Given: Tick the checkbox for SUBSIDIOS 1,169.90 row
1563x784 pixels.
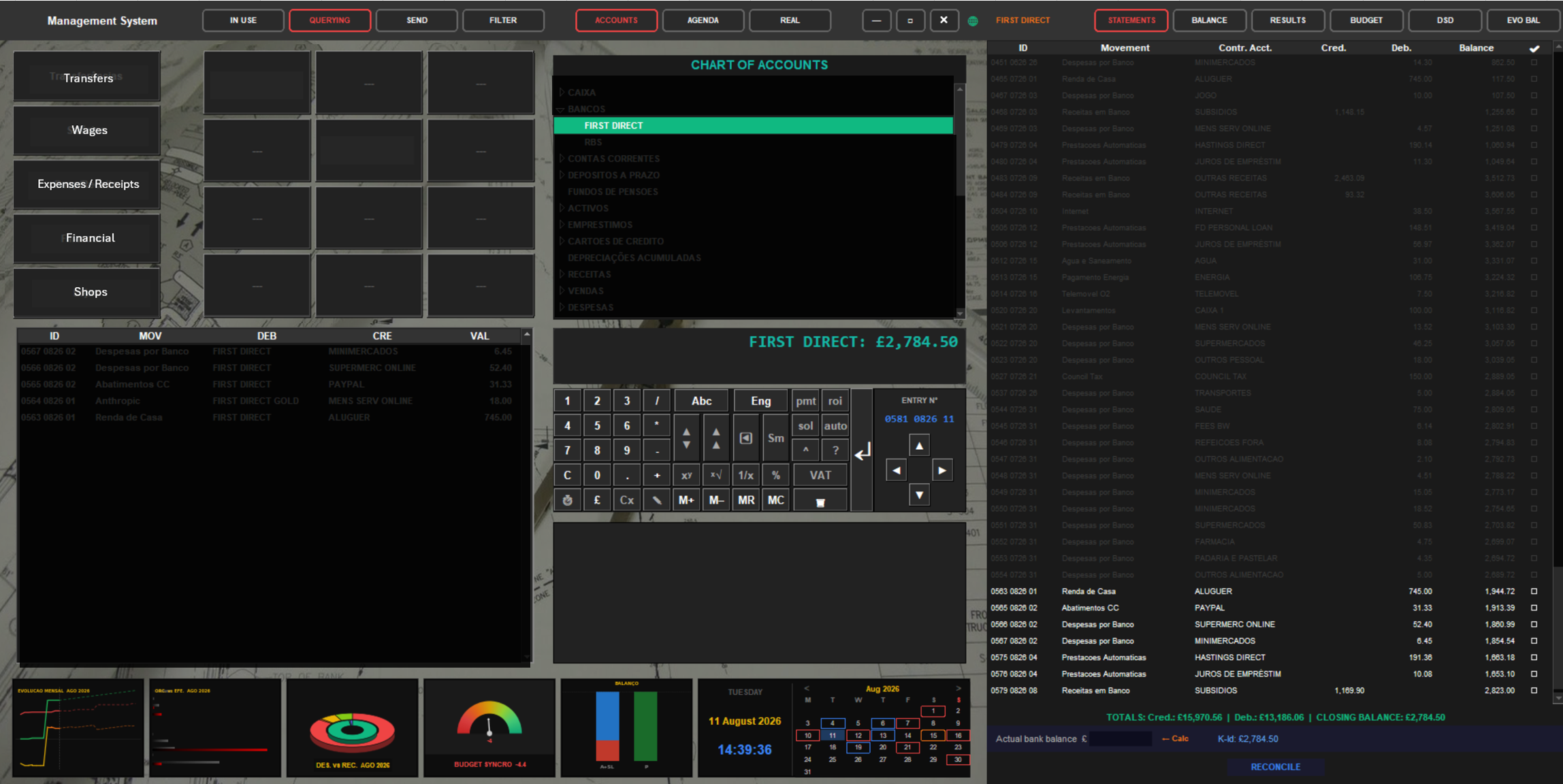Looking at the screenshot, I should pos(1534,690).
